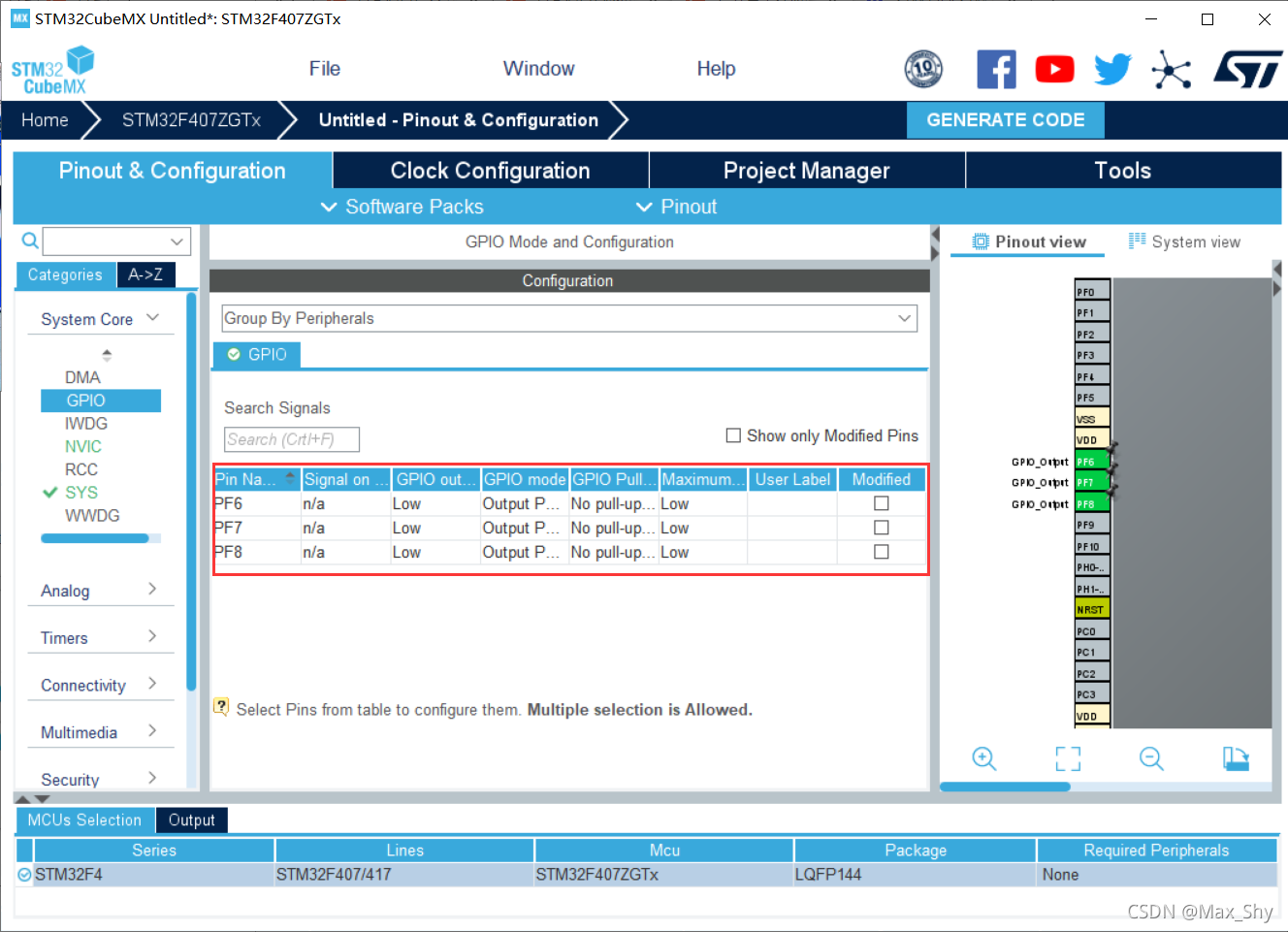Open the Facebook icon link
The width and height of the screenshot is (1288, 932).
[x=996, y=69]
